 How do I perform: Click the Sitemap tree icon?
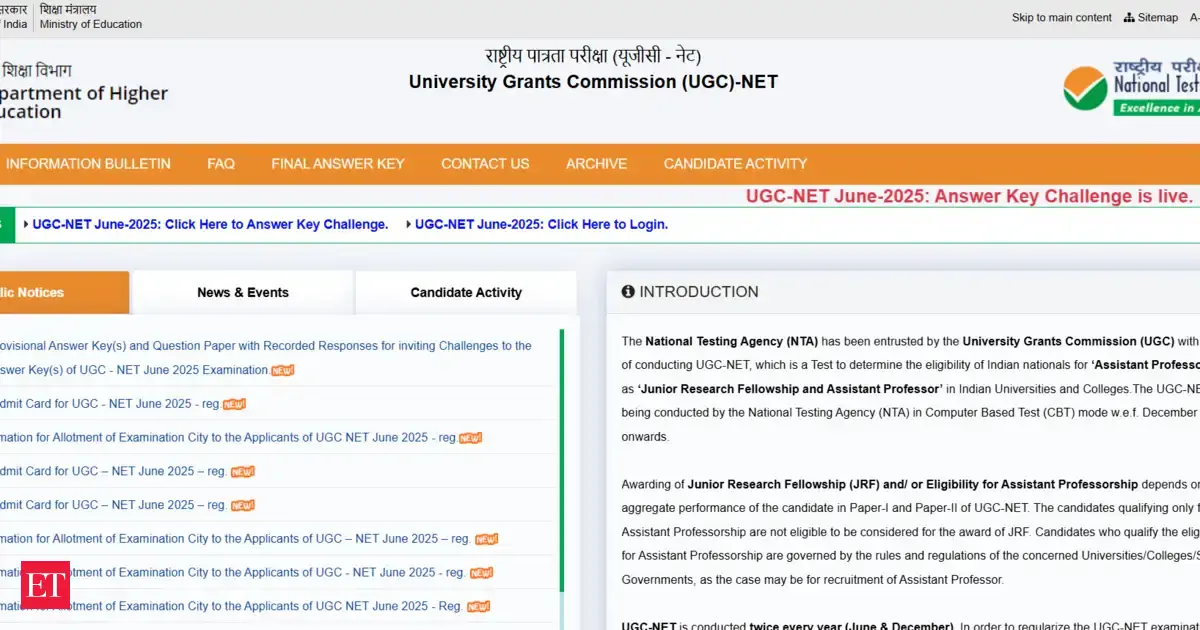pyautogui.click(x=1129, y=17)
